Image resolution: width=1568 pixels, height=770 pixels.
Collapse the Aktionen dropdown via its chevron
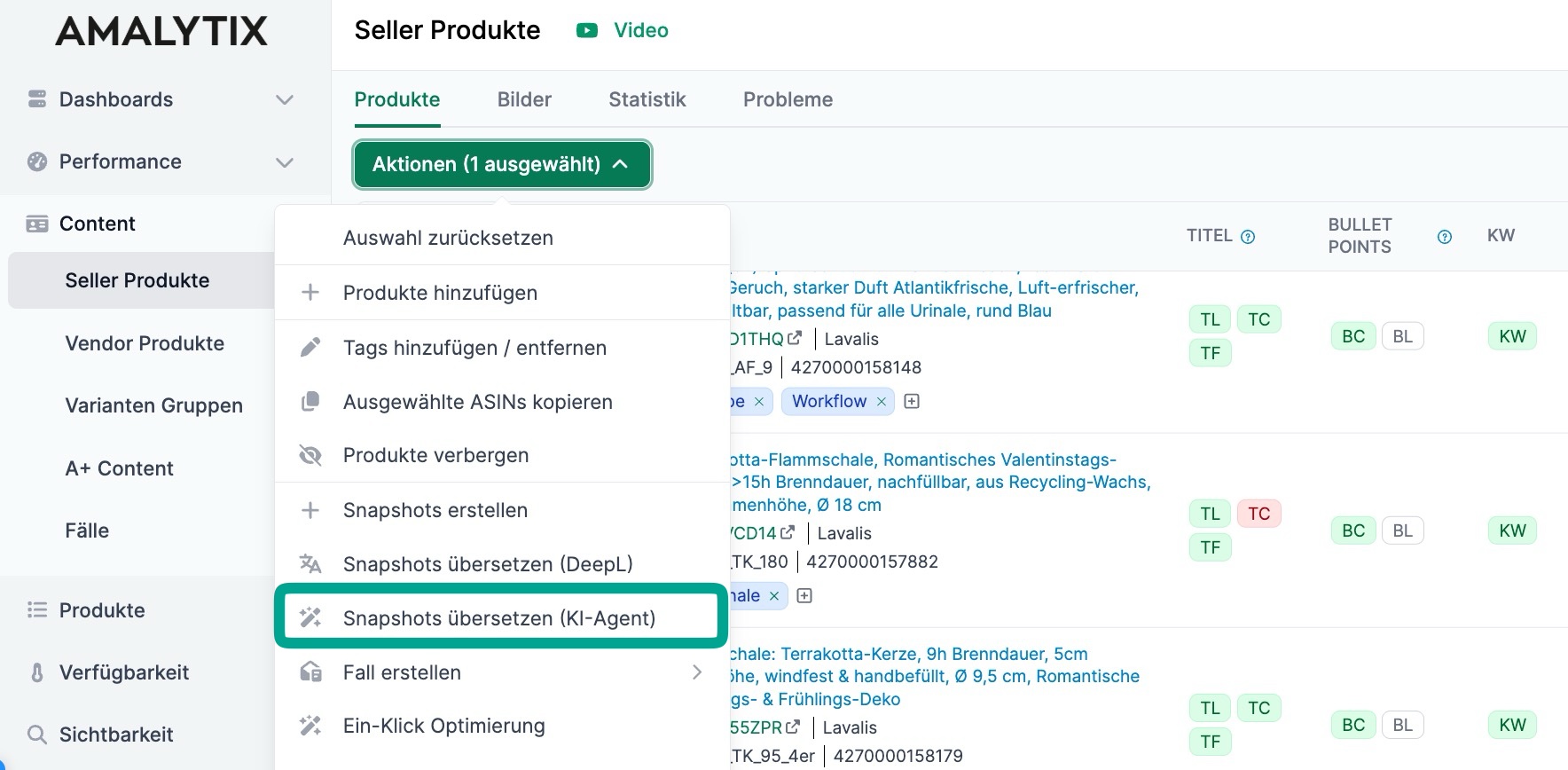621,164
